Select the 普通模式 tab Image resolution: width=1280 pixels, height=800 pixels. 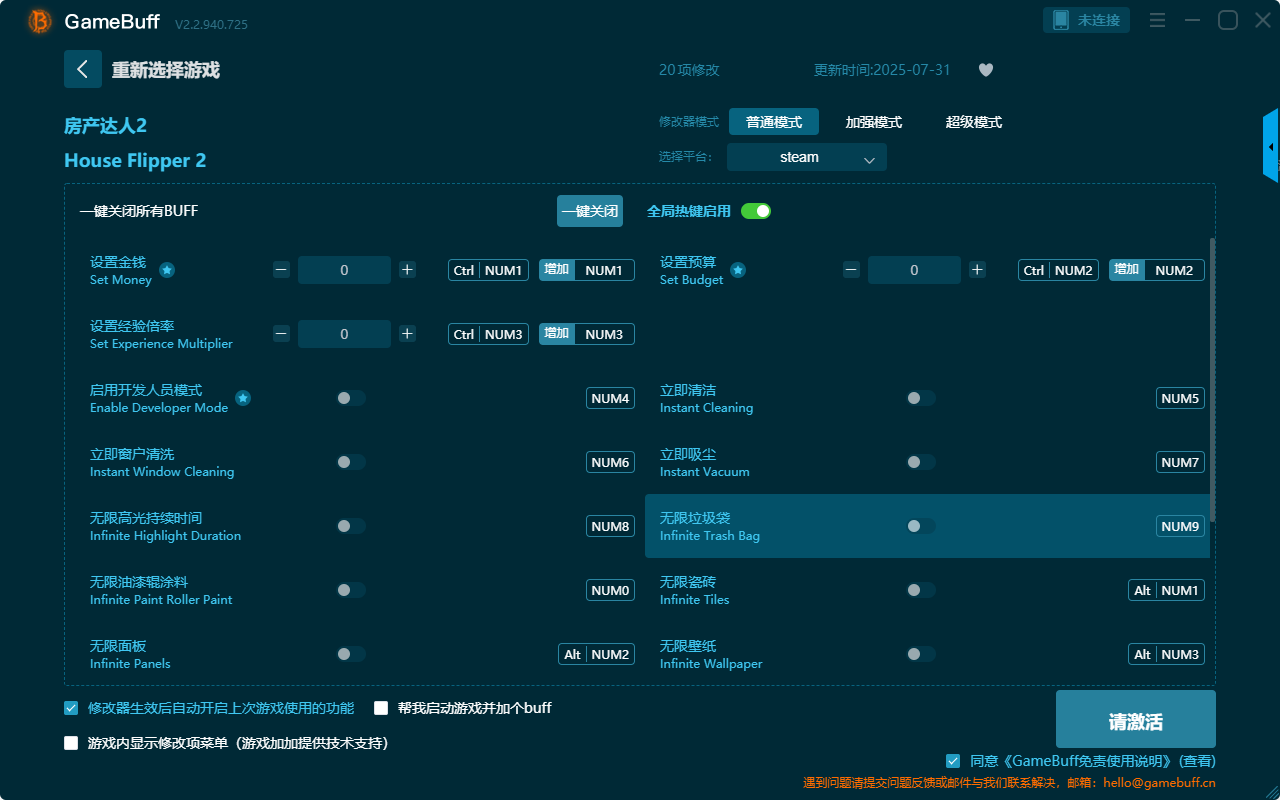click(774, 122)
